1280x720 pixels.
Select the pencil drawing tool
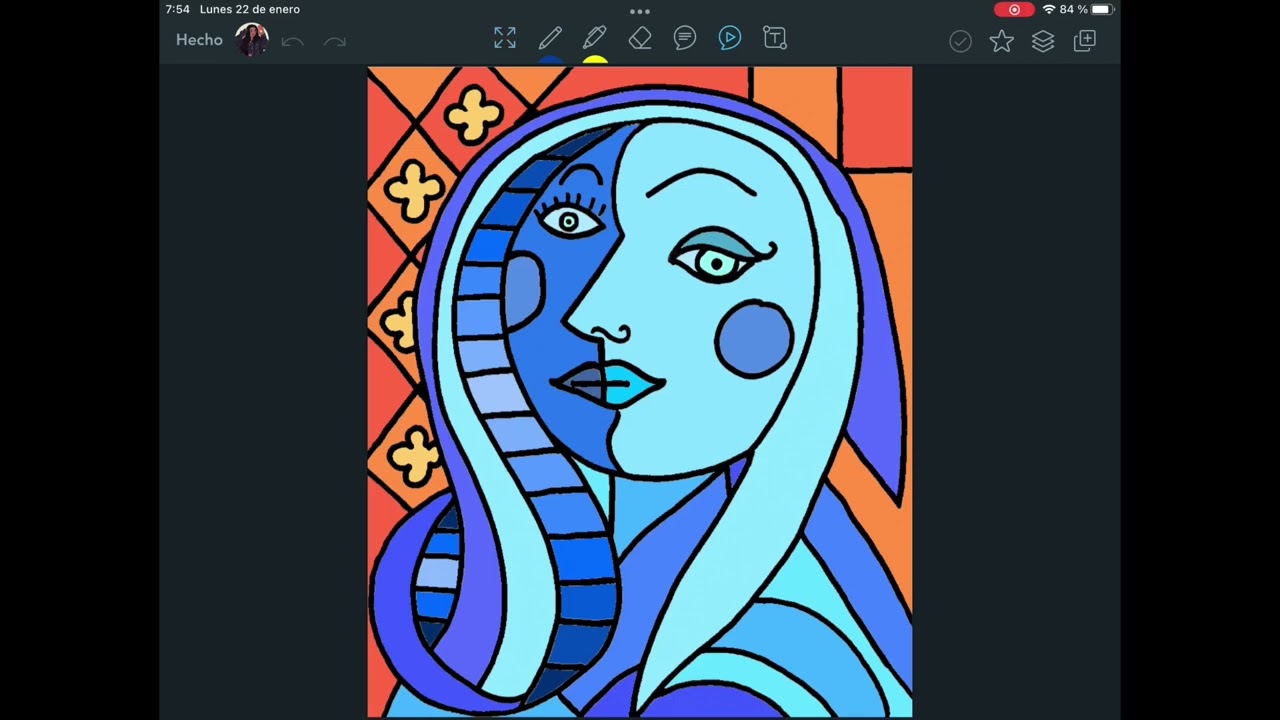point(550,38)
